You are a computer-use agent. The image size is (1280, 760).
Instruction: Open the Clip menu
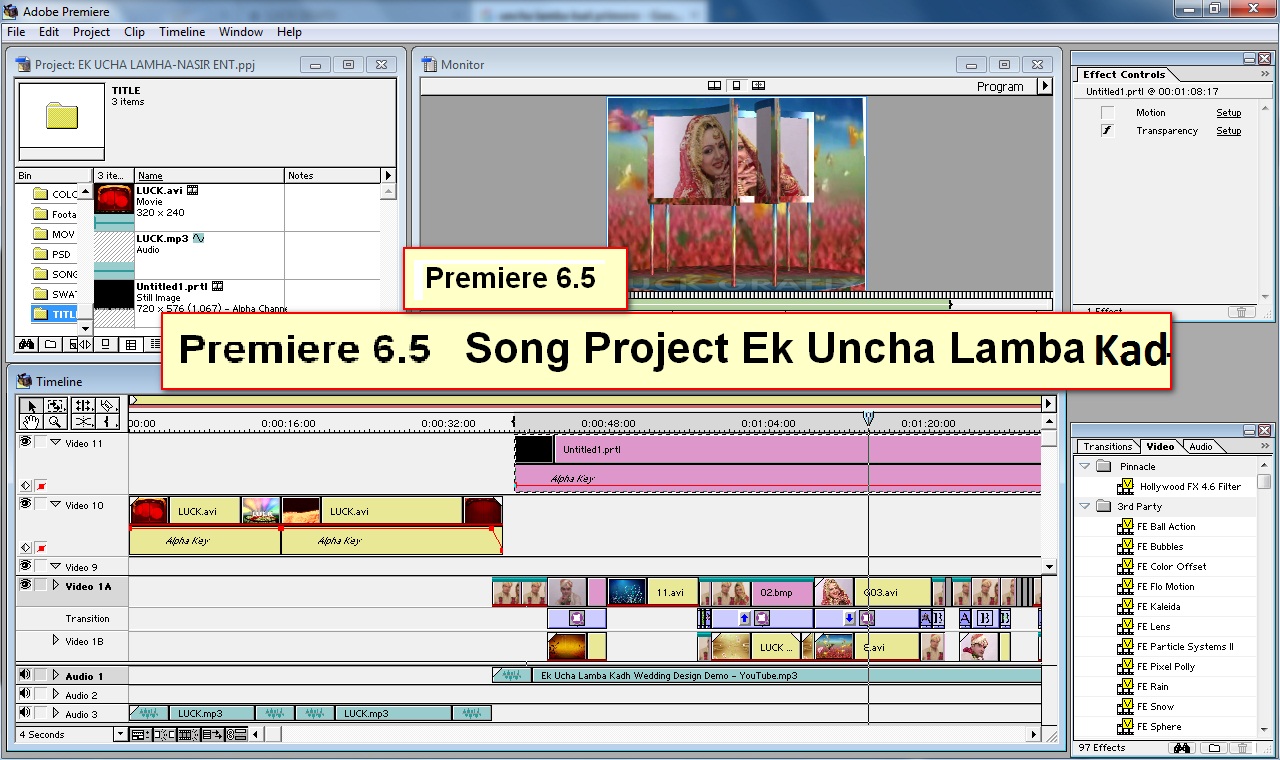134,32
